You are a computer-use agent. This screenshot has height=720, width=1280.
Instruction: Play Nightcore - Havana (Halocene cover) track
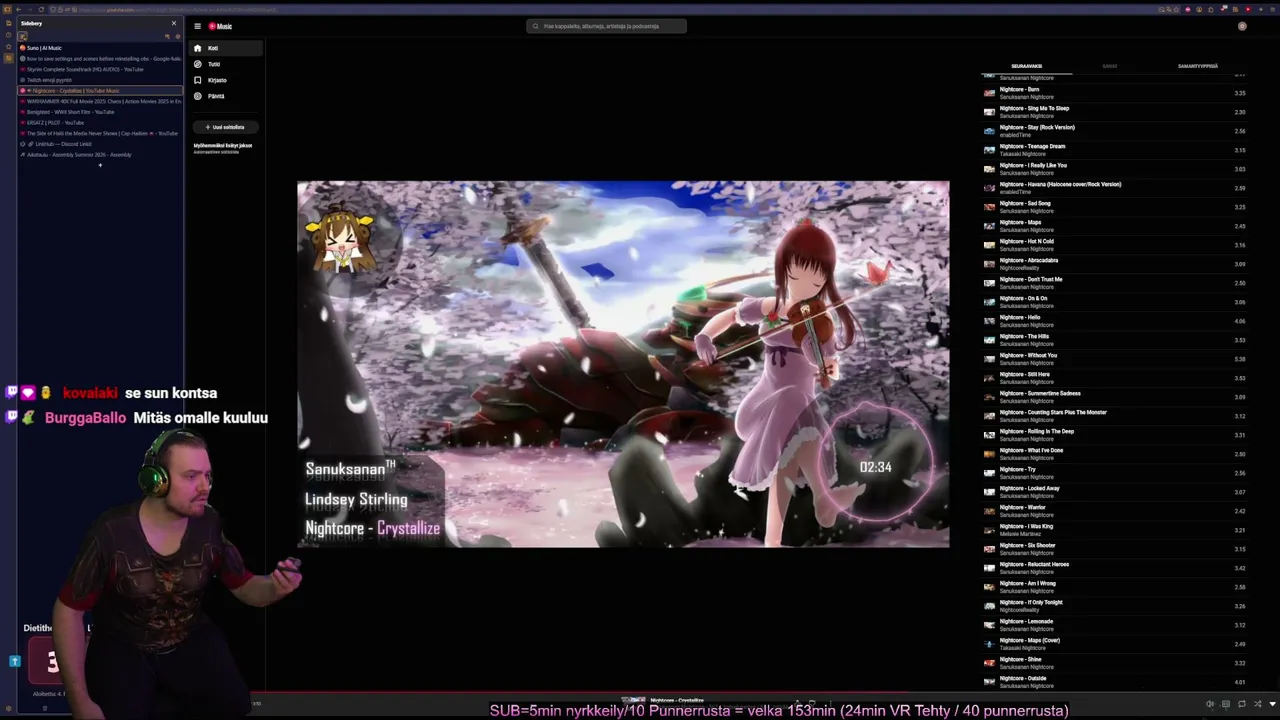[x=1114, y=188]
